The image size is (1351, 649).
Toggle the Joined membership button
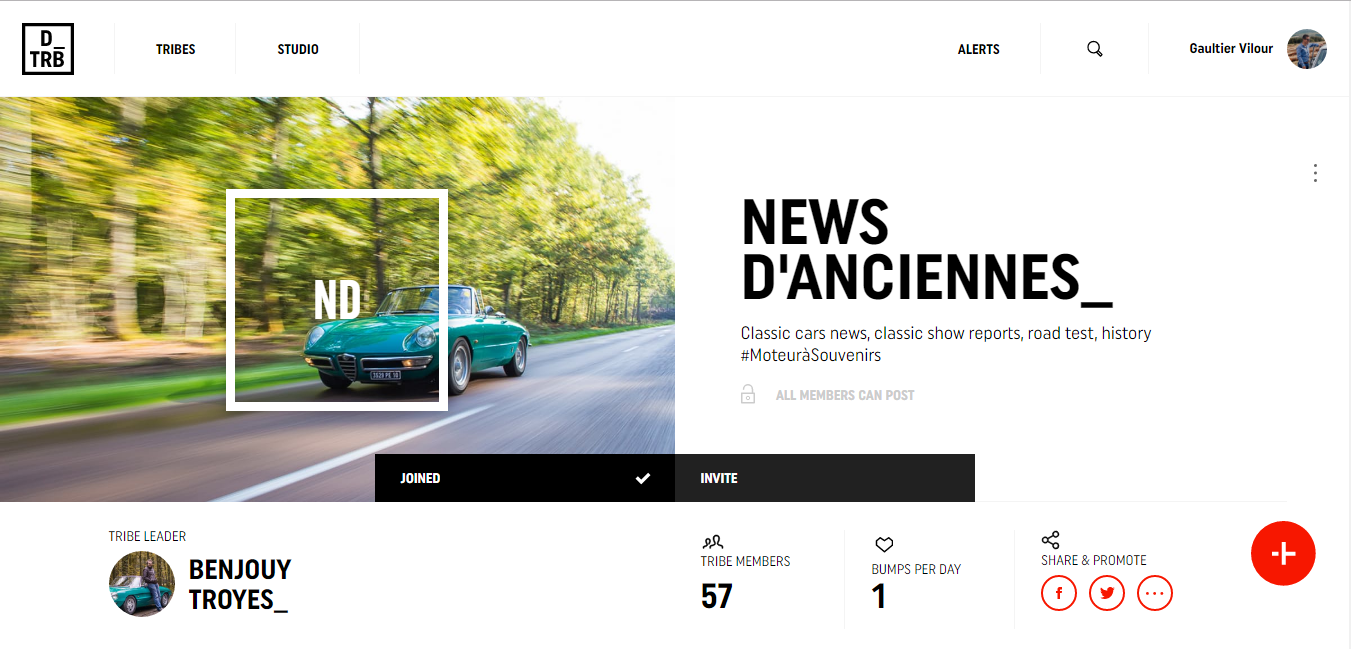pos(525,478)
